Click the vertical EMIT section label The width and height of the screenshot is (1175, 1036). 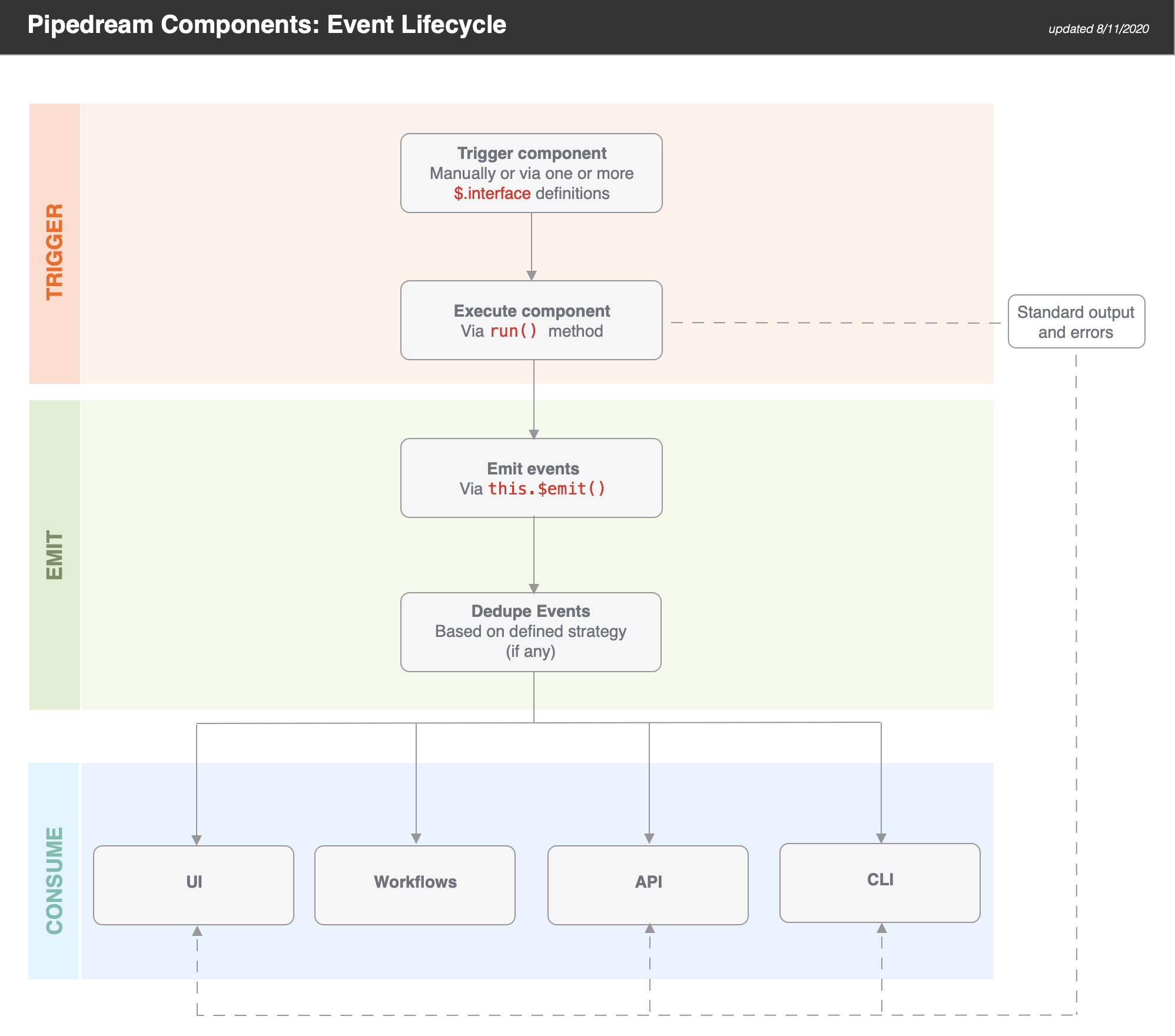click(x=55, y=554)
